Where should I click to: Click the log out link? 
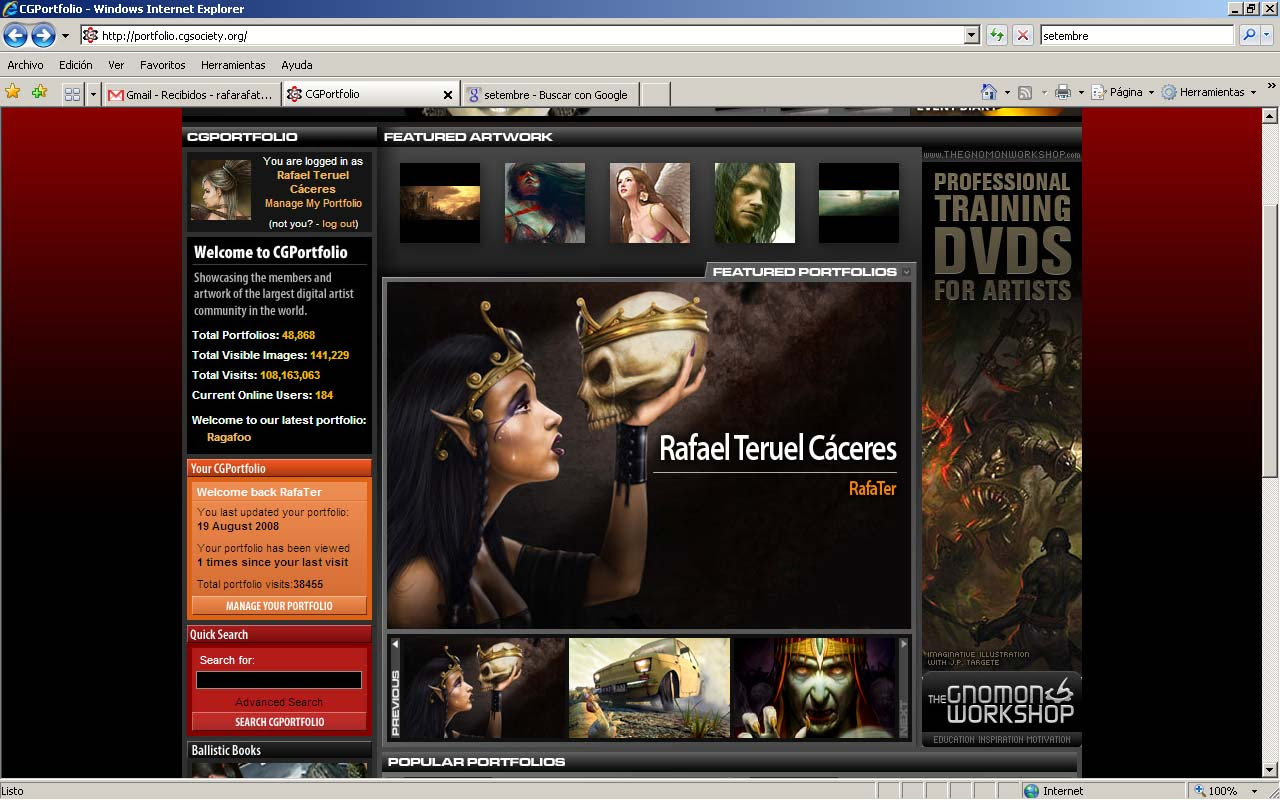(x=338, y=224)
